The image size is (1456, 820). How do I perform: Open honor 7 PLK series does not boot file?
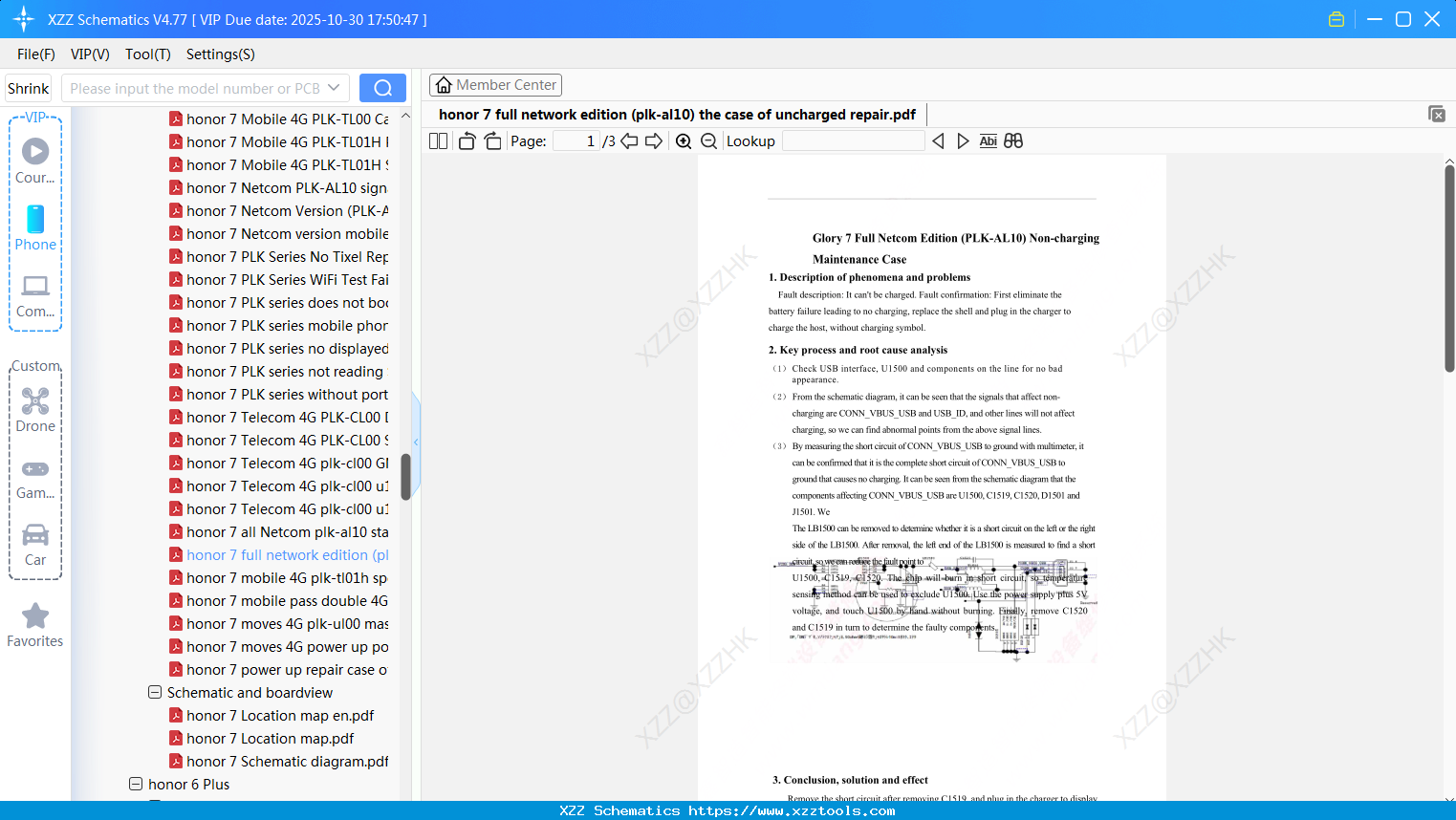click(x=288, y=302)
